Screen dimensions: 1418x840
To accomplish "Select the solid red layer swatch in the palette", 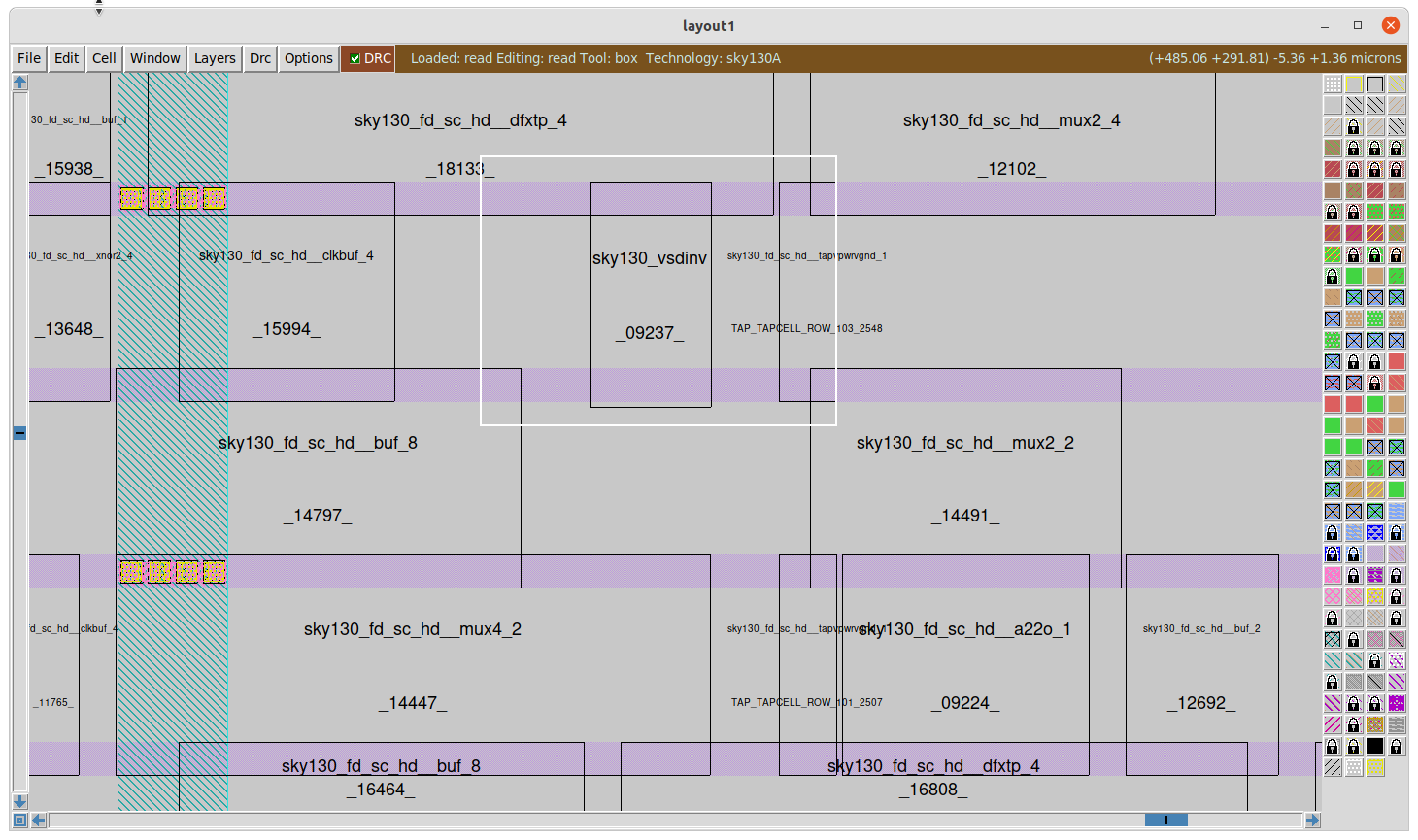I will click(x=1332, y=403).
